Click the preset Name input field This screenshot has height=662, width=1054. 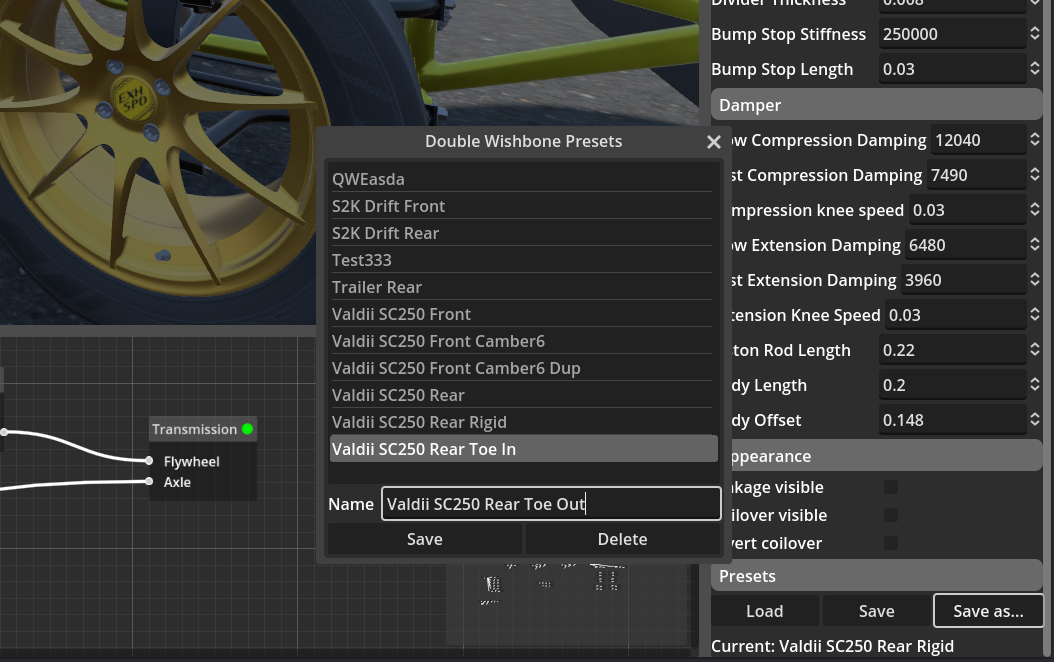(x=551, y=504)
